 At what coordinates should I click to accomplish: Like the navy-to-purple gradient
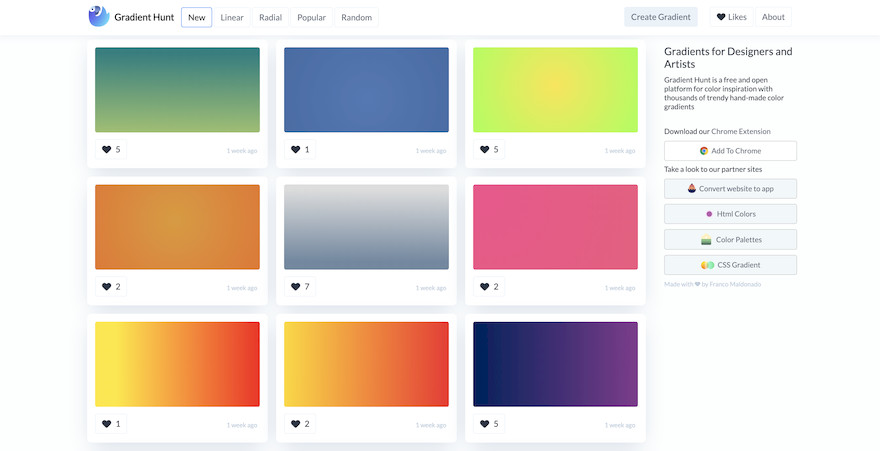click(x=485, y=424)
